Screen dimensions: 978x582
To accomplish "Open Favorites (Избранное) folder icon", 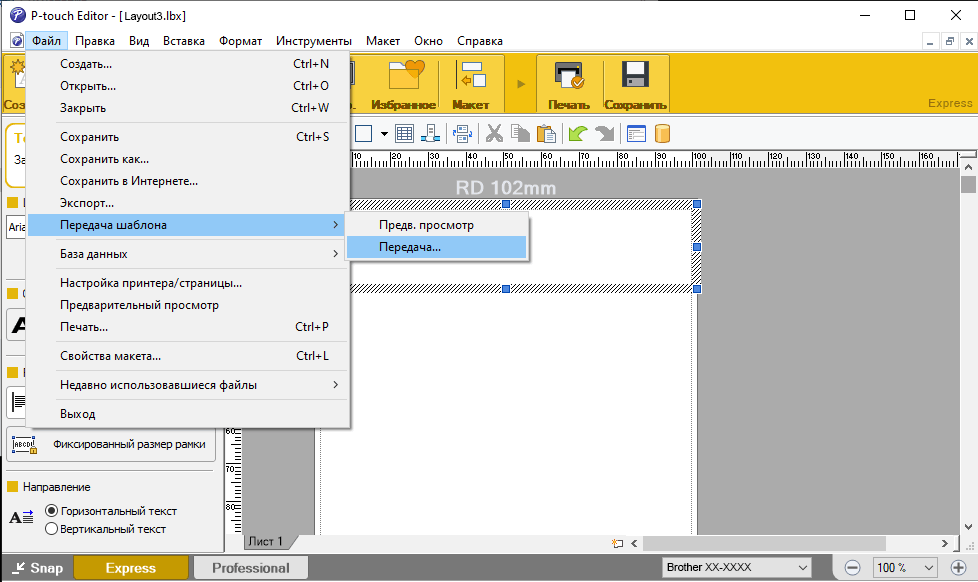I will pos(404,83).
